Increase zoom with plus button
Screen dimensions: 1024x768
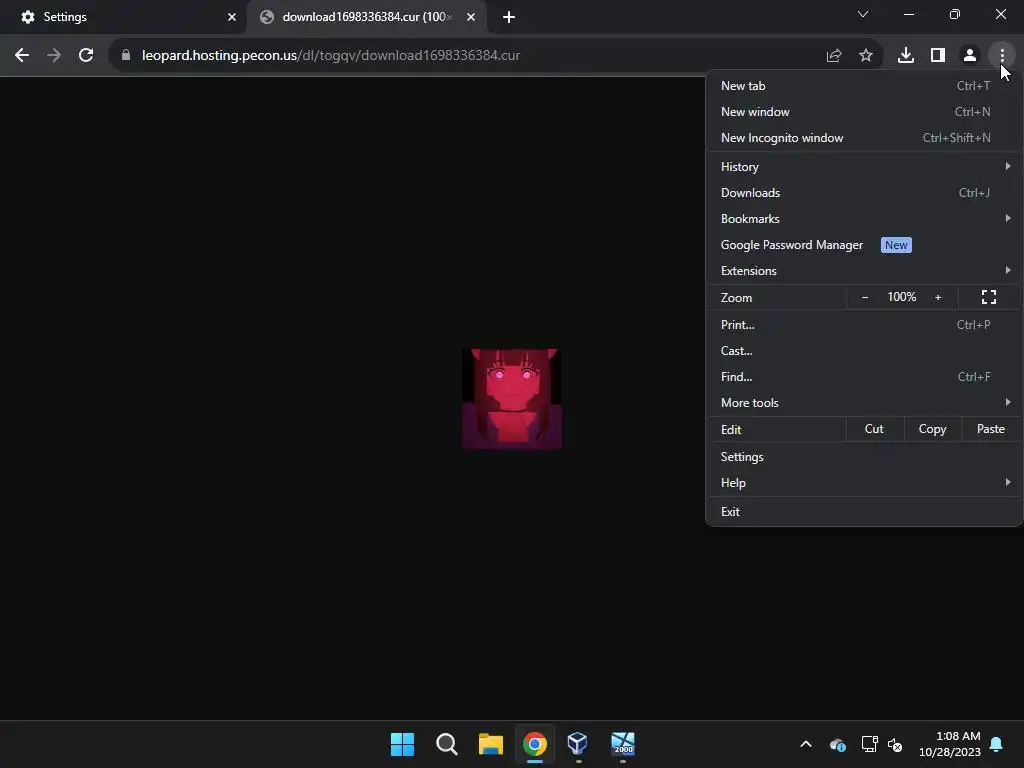[938, 297]
